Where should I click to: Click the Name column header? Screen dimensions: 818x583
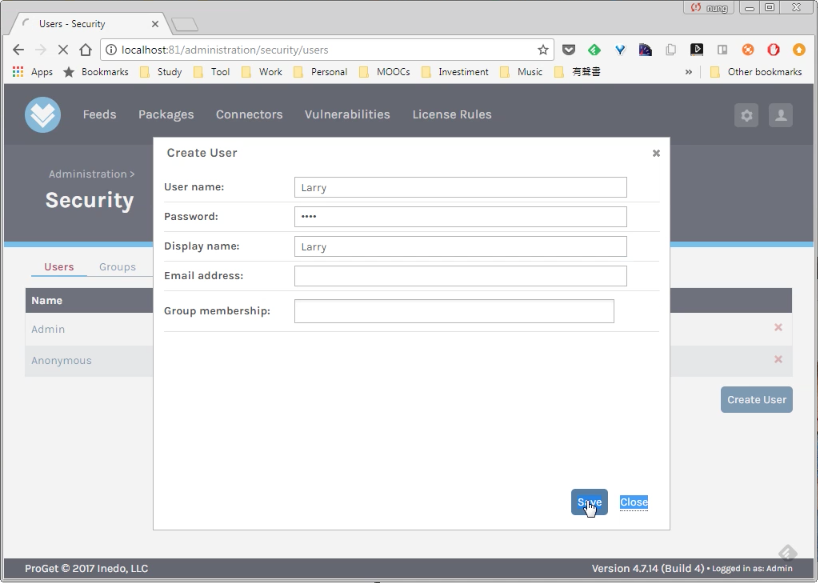coord(46,300)
